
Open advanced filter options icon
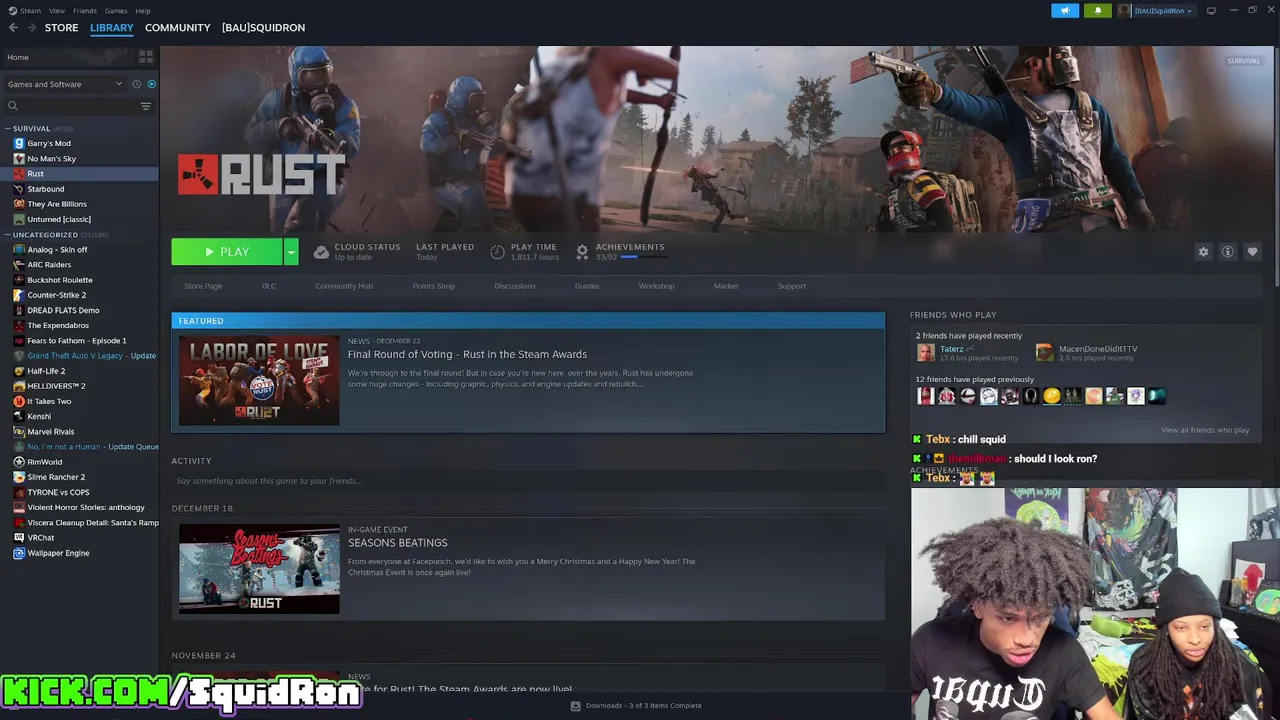pyautogui.click(x=146, y=106)
